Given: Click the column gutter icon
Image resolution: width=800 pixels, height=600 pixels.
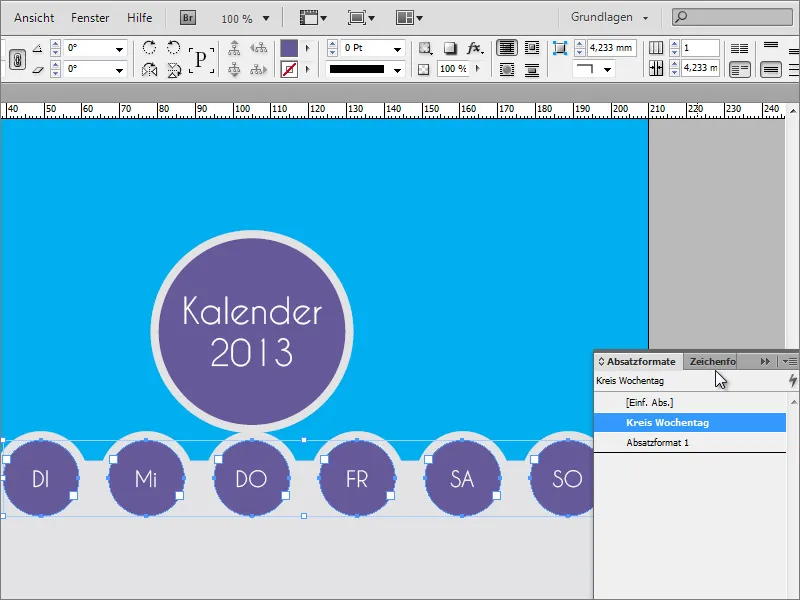Looking at the screenshot, I should coord(656,68).
